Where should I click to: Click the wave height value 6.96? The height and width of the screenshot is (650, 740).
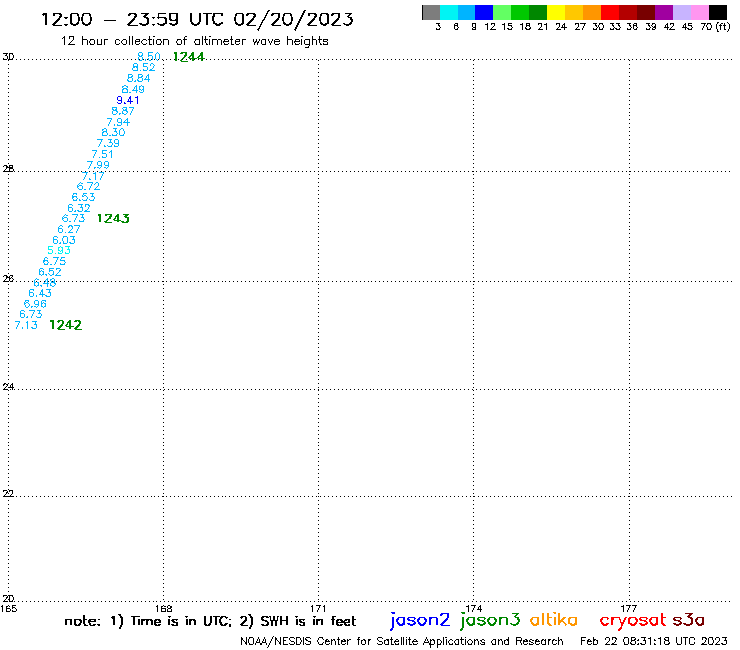[35, 304]
